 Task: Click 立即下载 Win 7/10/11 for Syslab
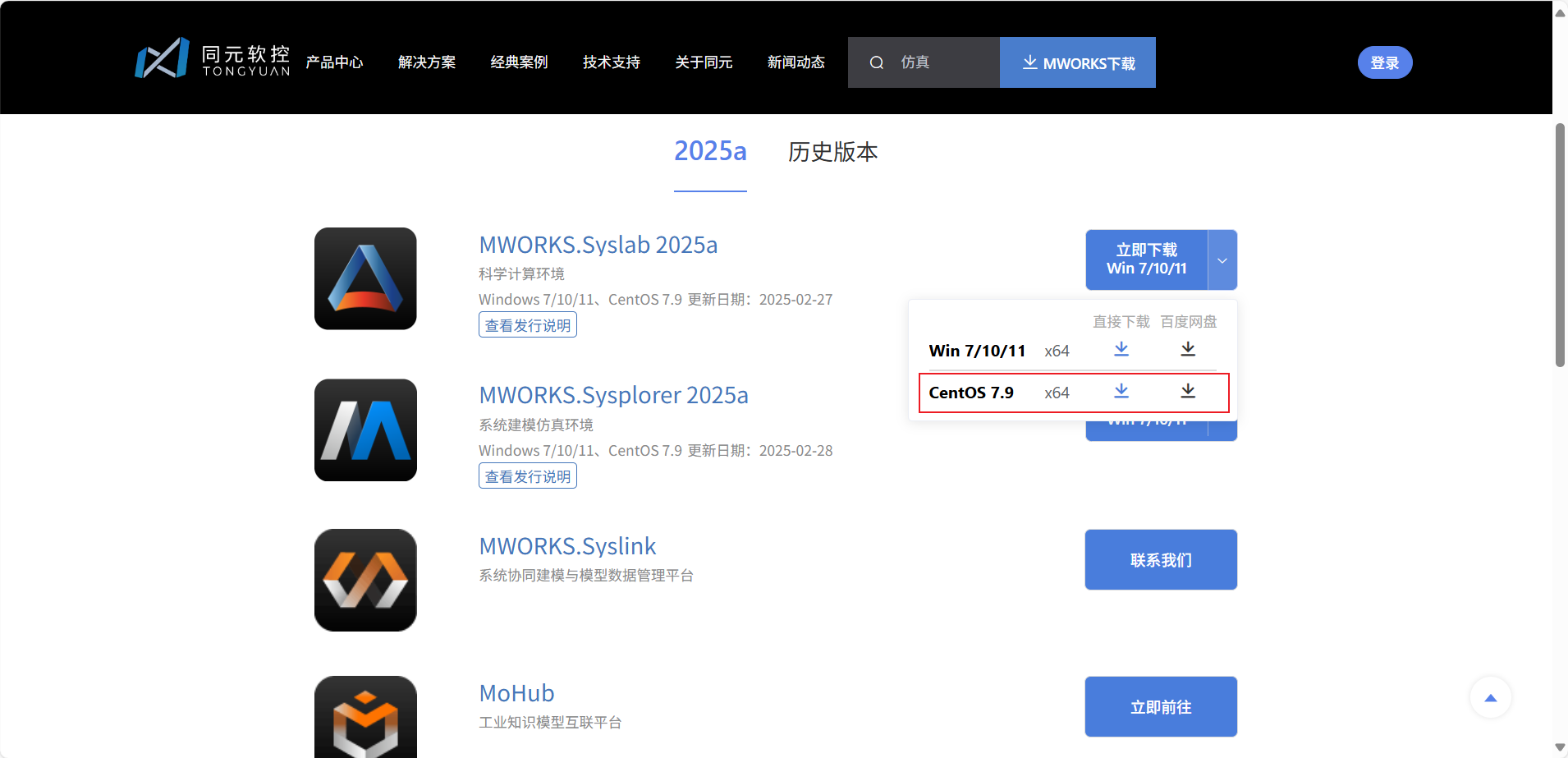point(1147,260)
